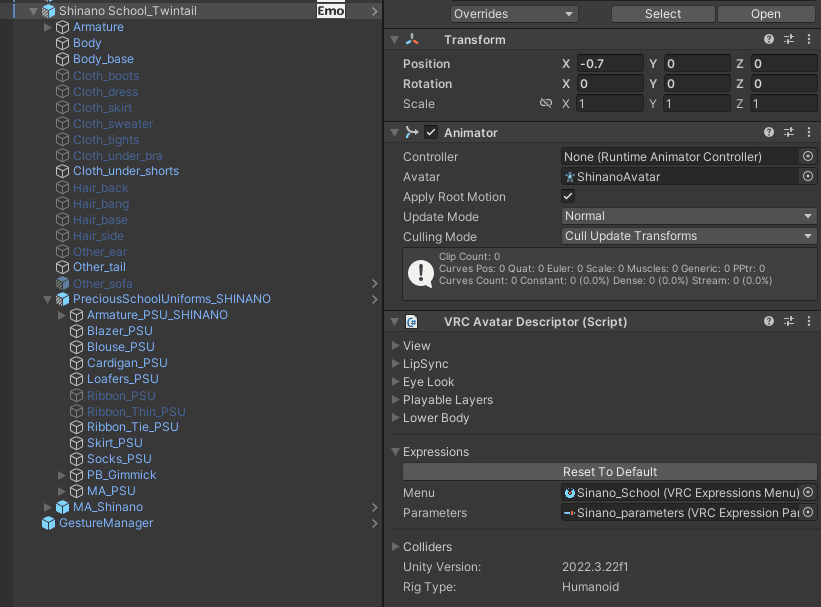Viewport: 821px width, 607px height.
Task: Toggle Apply Root Motion checkbox
Action: 569,197
